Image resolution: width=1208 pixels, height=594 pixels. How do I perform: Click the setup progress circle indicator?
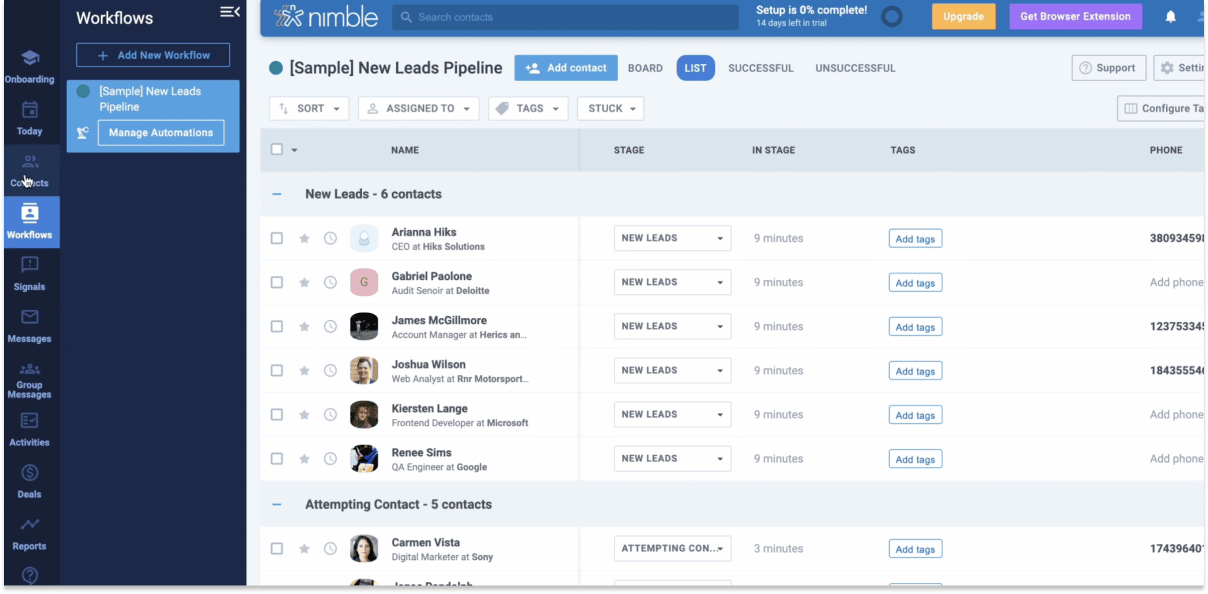point(891,16)
